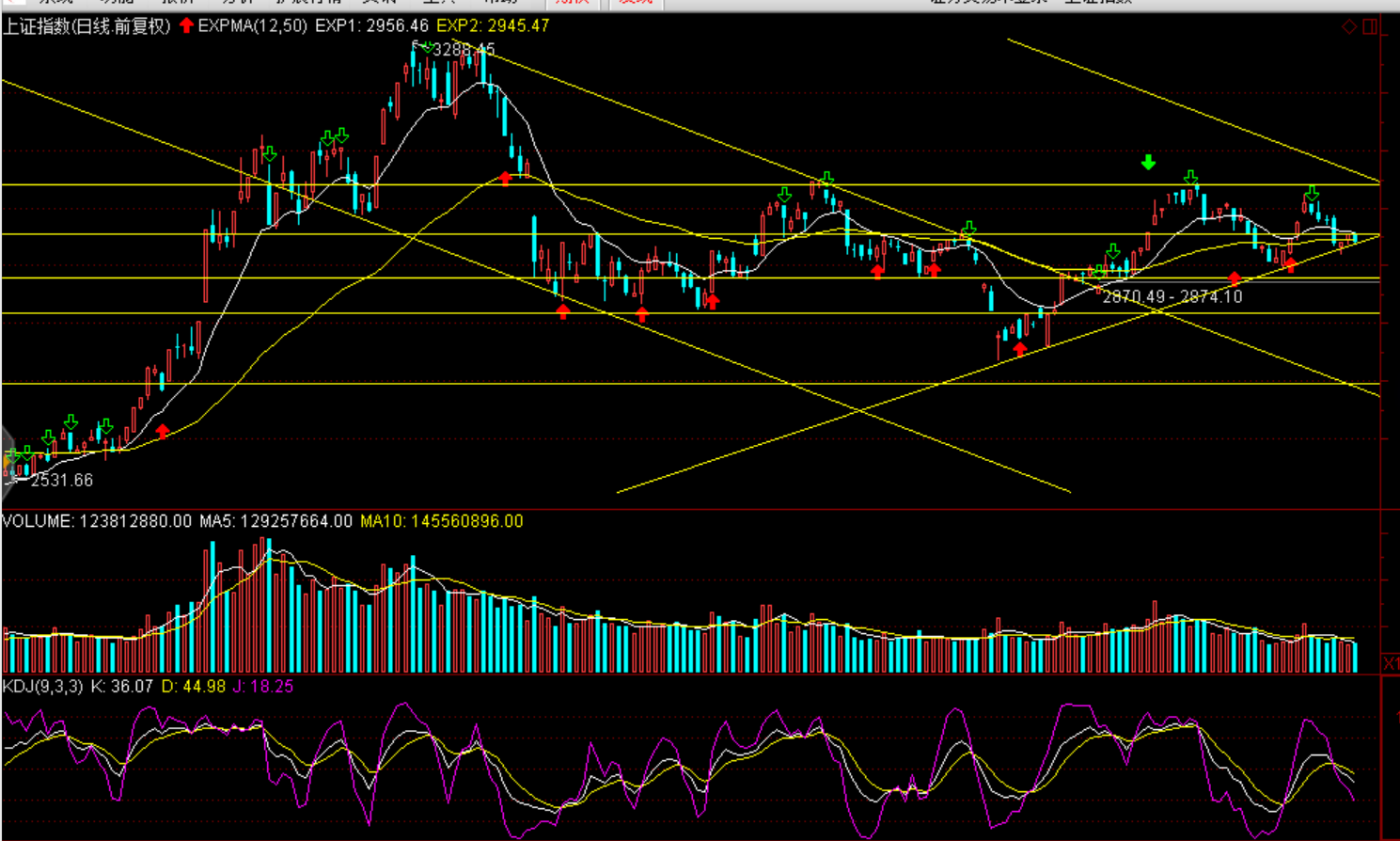Click the diamond icon at chart top-right
Screen dimensions: 1400x841
click(x=1349, y=26)
